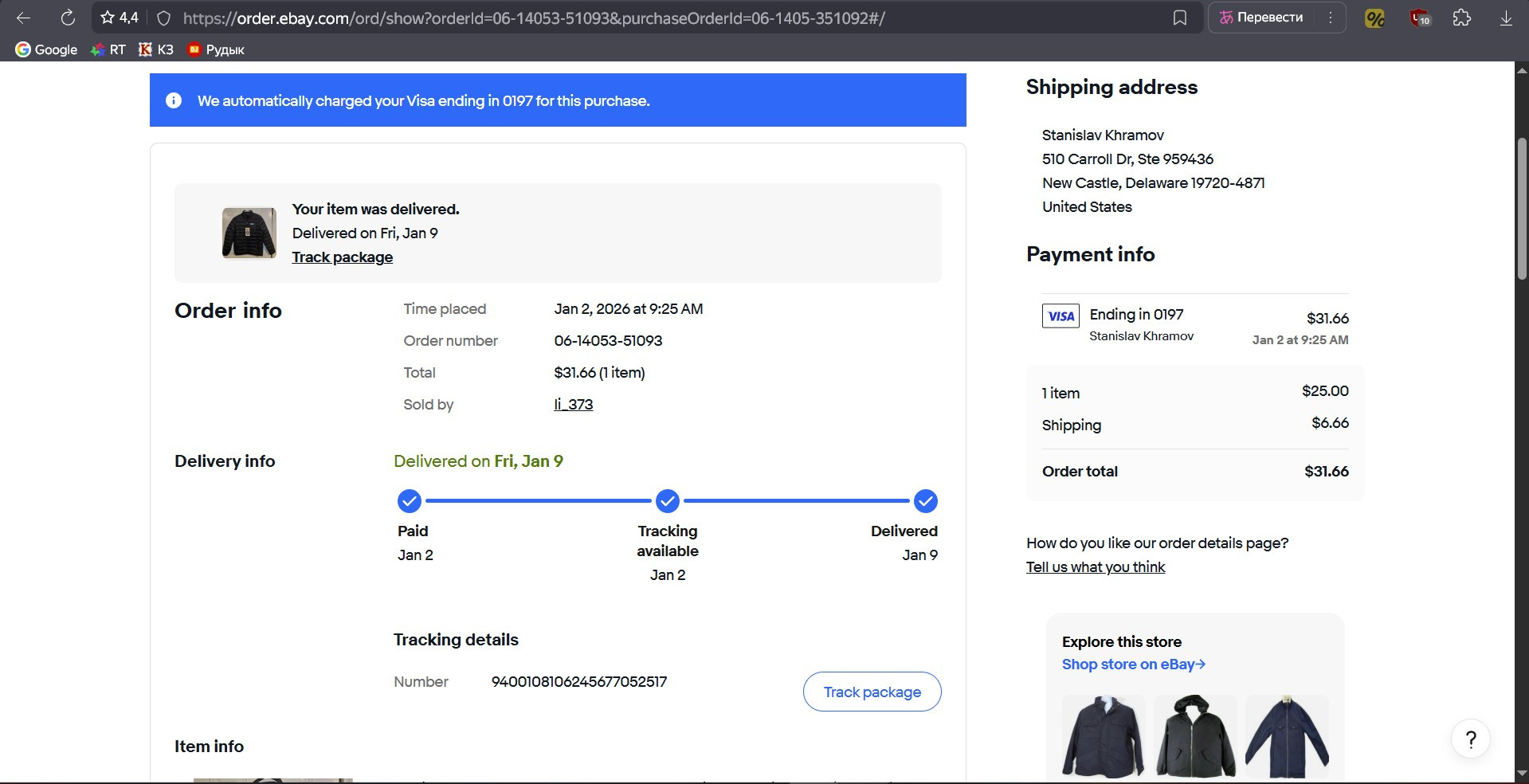Click the delivered jacket thumbnail image
This screenshot has width=1529, height=784.
click(x=249, y=233)
